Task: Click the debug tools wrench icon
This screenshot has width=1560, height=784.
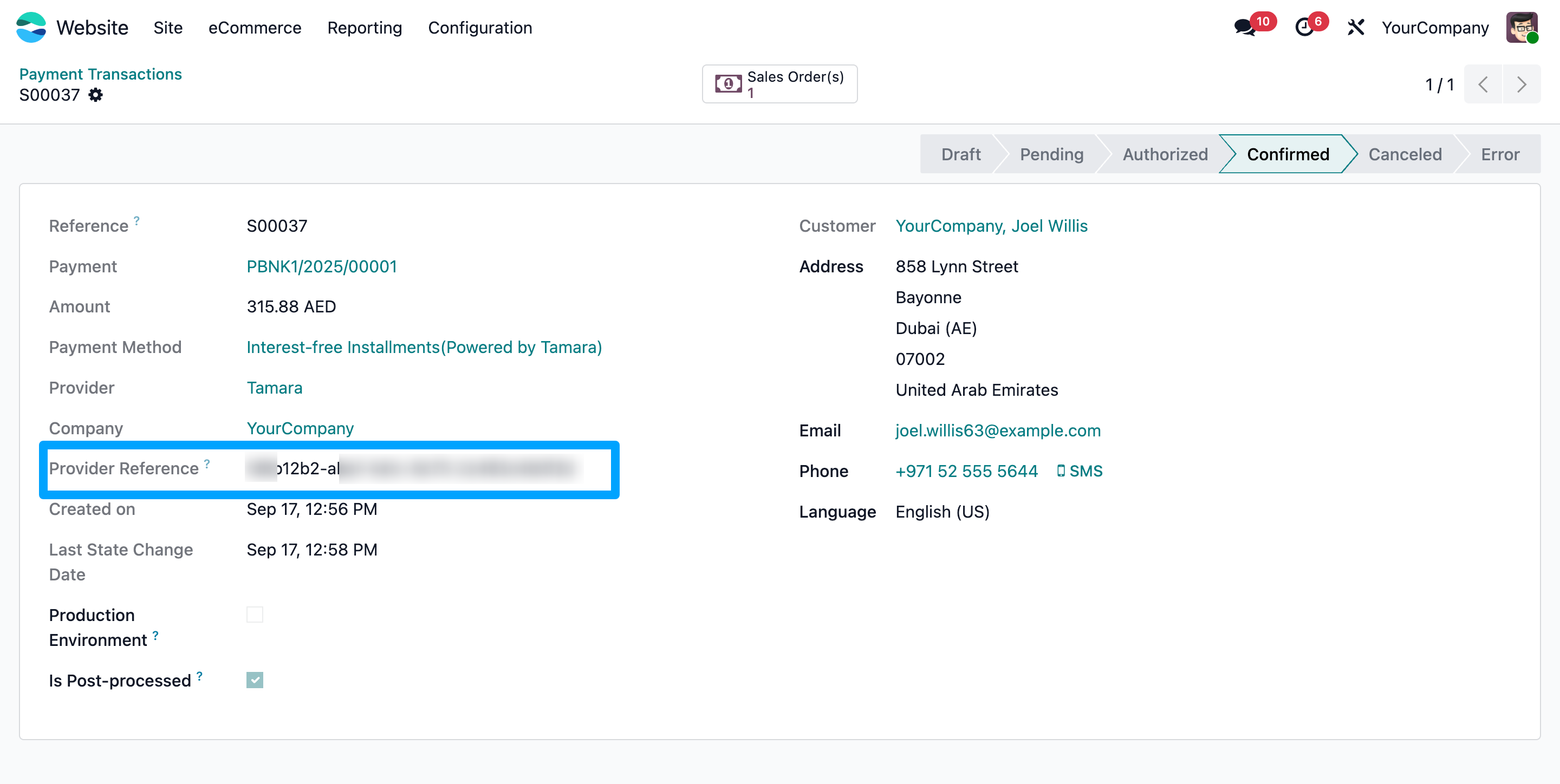Action: [x=1355, y=27]
